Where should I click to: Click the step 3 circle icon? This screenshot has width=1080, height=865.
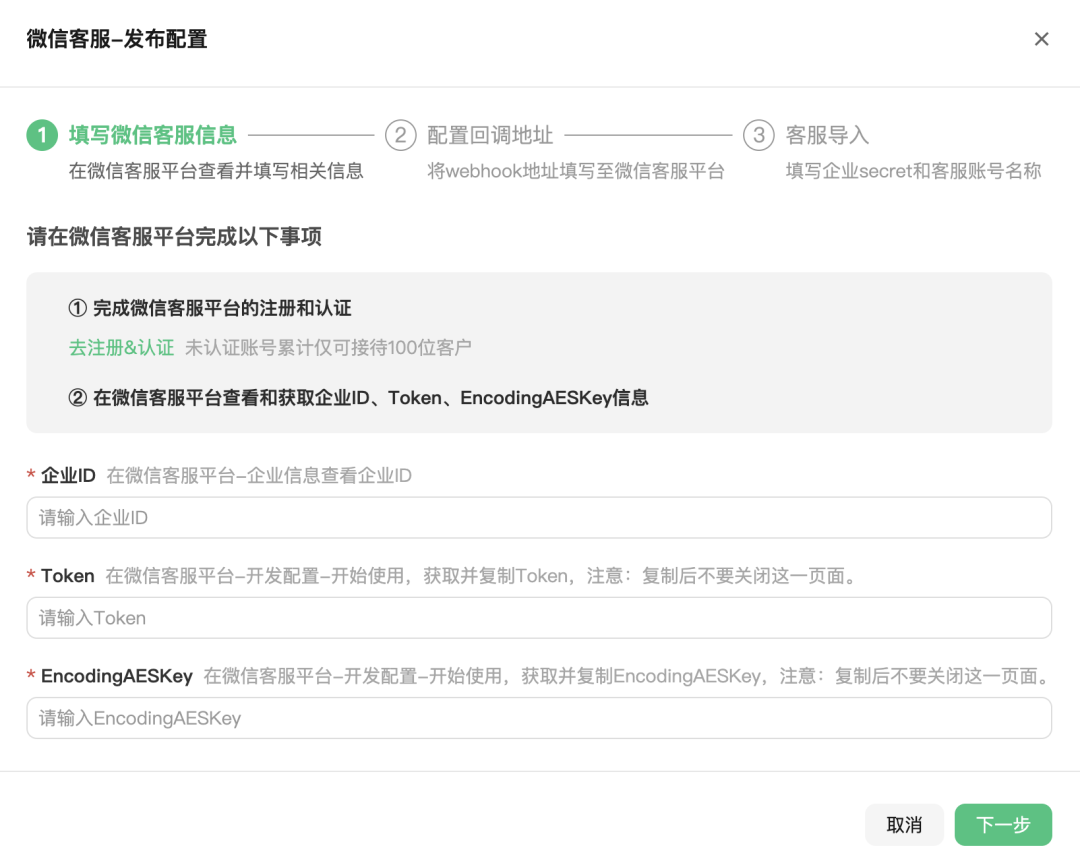[x=759, y=135]
